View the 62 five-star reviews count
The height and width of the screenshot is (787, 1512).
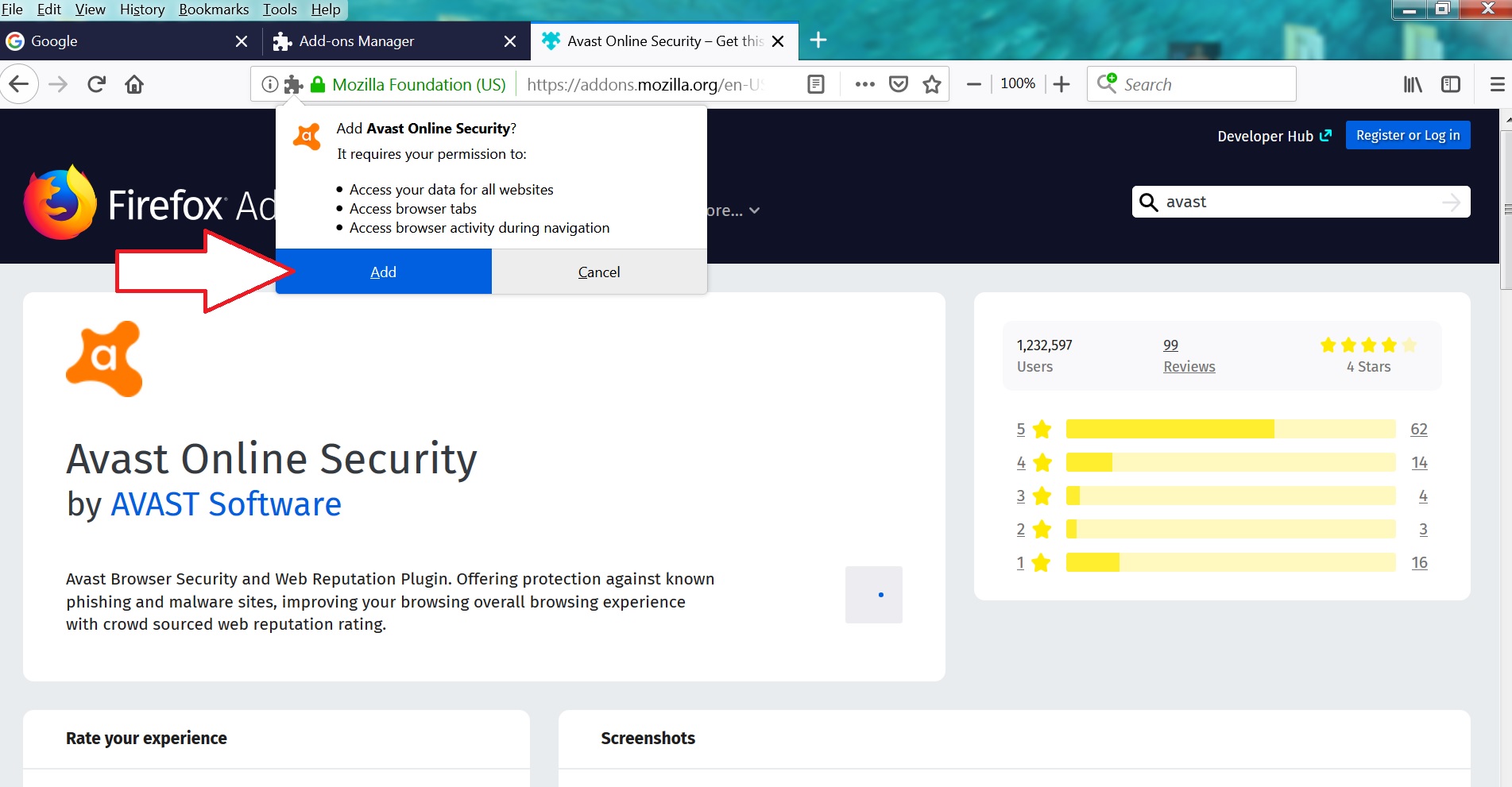point(1419,429)
